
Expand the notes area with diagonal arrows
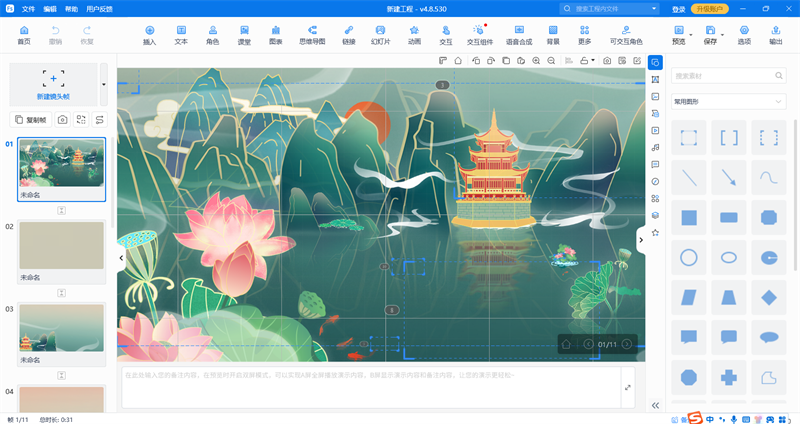[x=628, y=388]
